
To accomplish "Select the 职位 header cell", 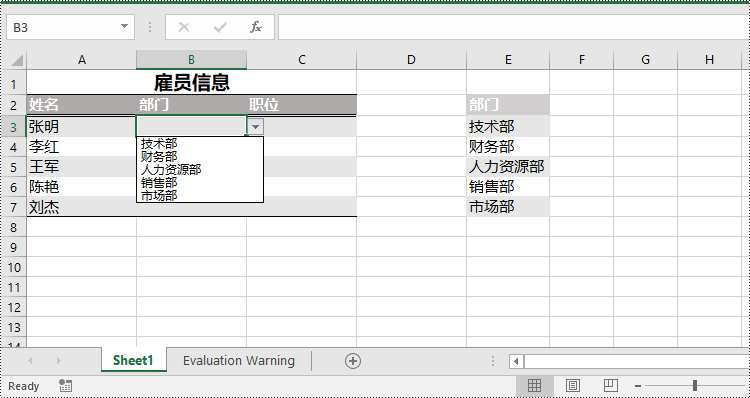I will click(302, 105).
